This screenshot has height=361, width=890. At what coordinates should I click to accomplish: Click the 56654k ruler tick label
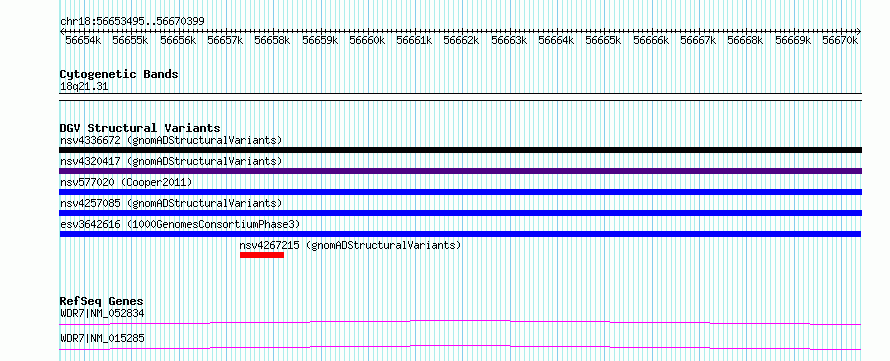pyautogui.click(x=83, y=41)
